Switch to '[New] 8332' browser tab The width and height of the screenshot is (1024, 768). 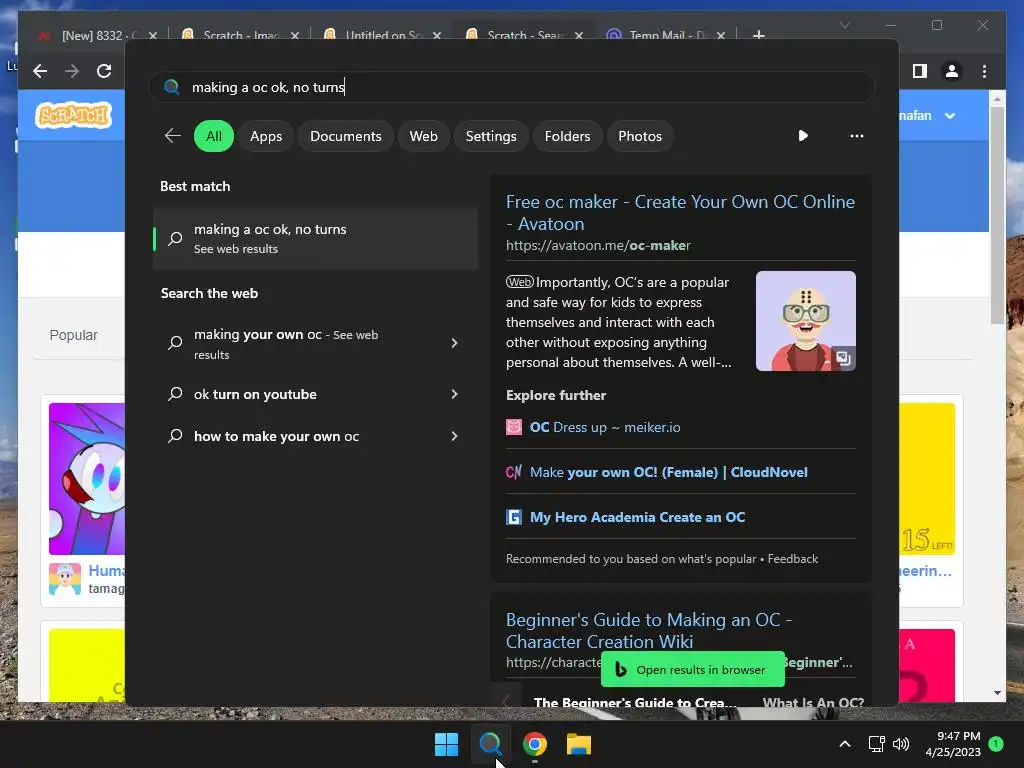tap(98, 35)
